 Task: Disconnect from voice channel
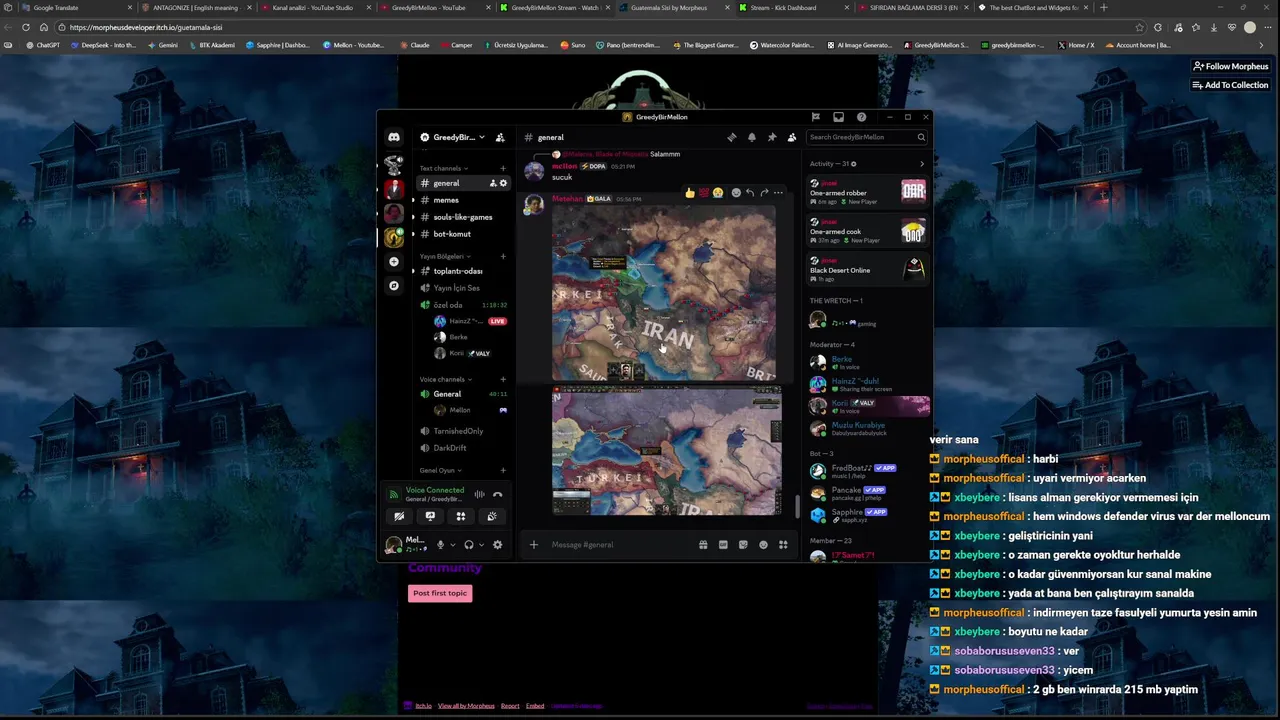[497, 494]
